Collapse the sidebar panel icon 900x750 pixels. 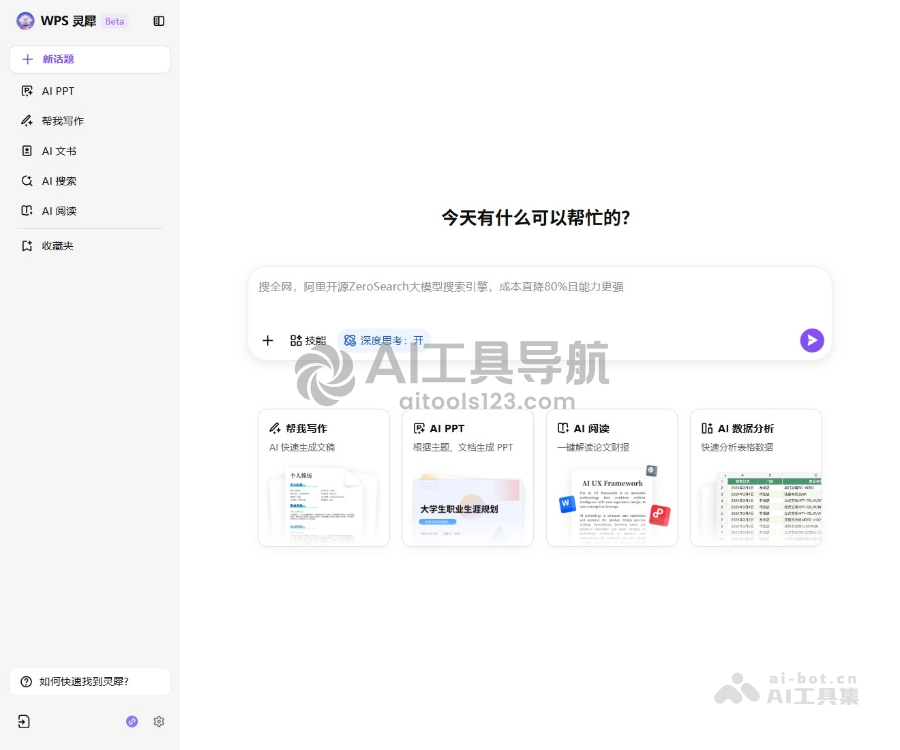click(x=159, y=21)
